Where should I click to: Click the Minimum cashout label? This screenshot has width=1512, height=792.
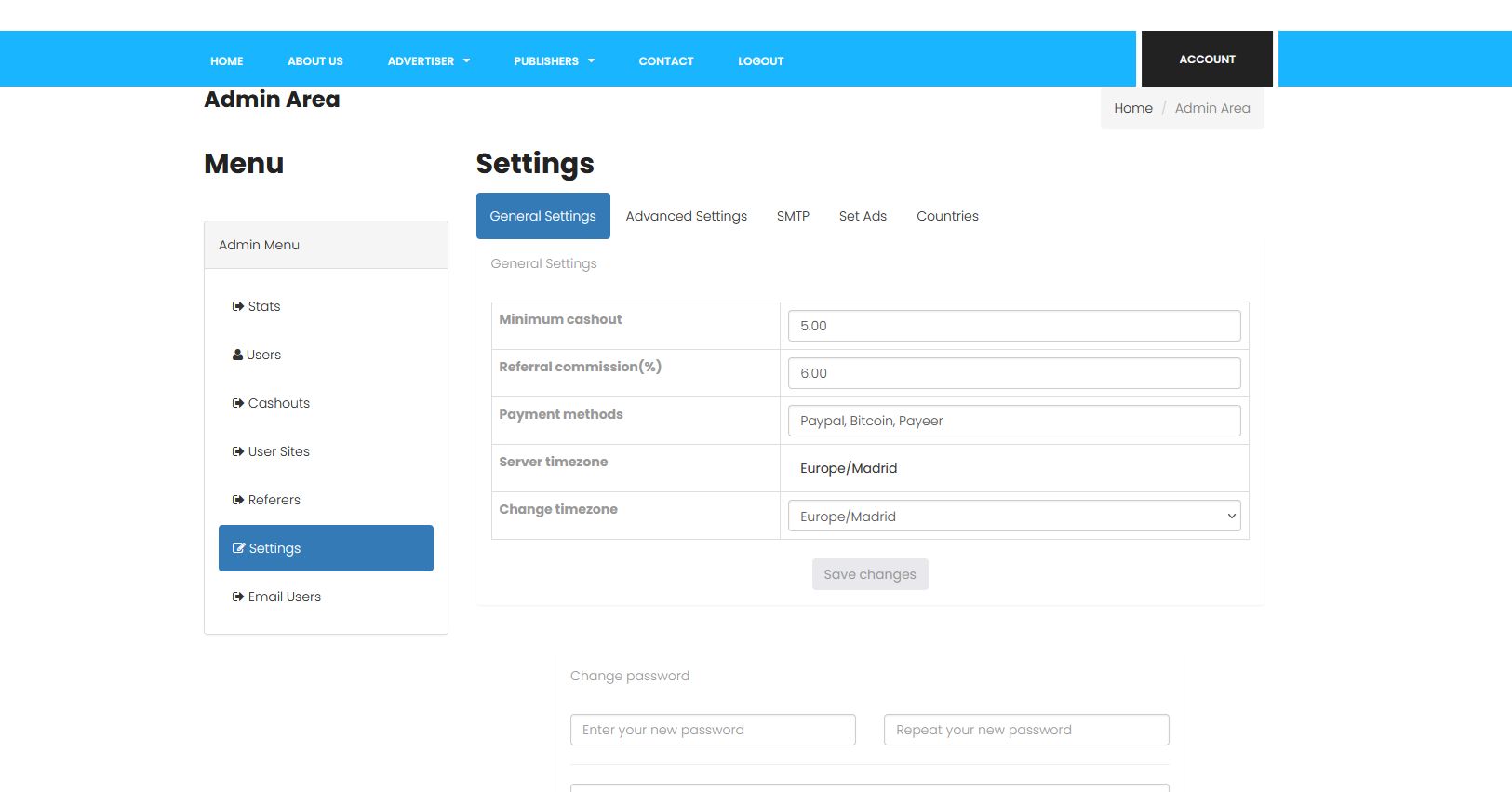pos(560,319)
